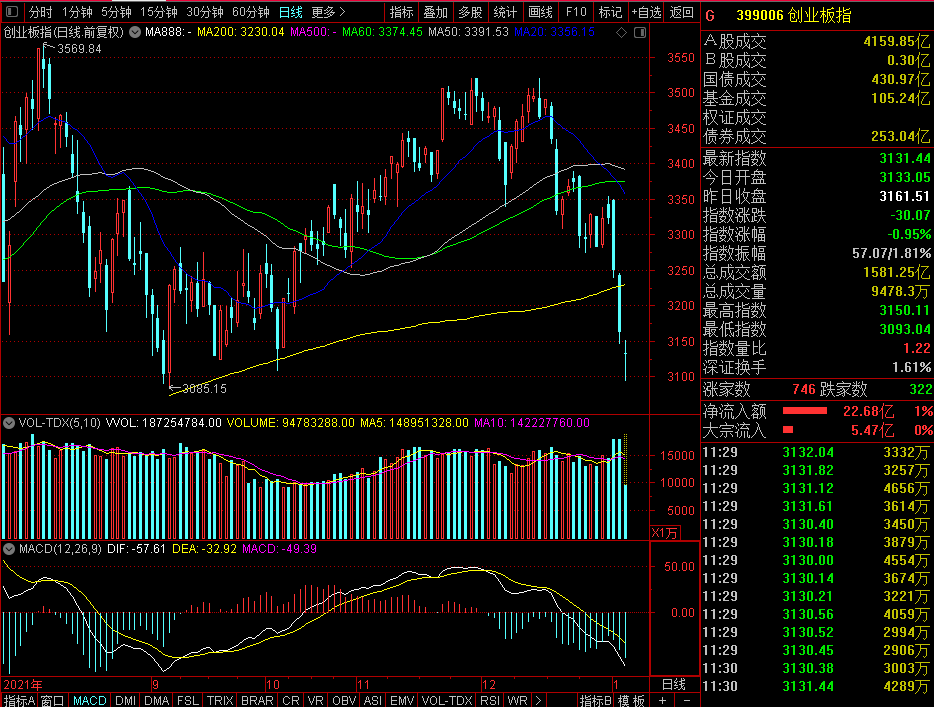Select the RSI indicator tab

(490, 700)
